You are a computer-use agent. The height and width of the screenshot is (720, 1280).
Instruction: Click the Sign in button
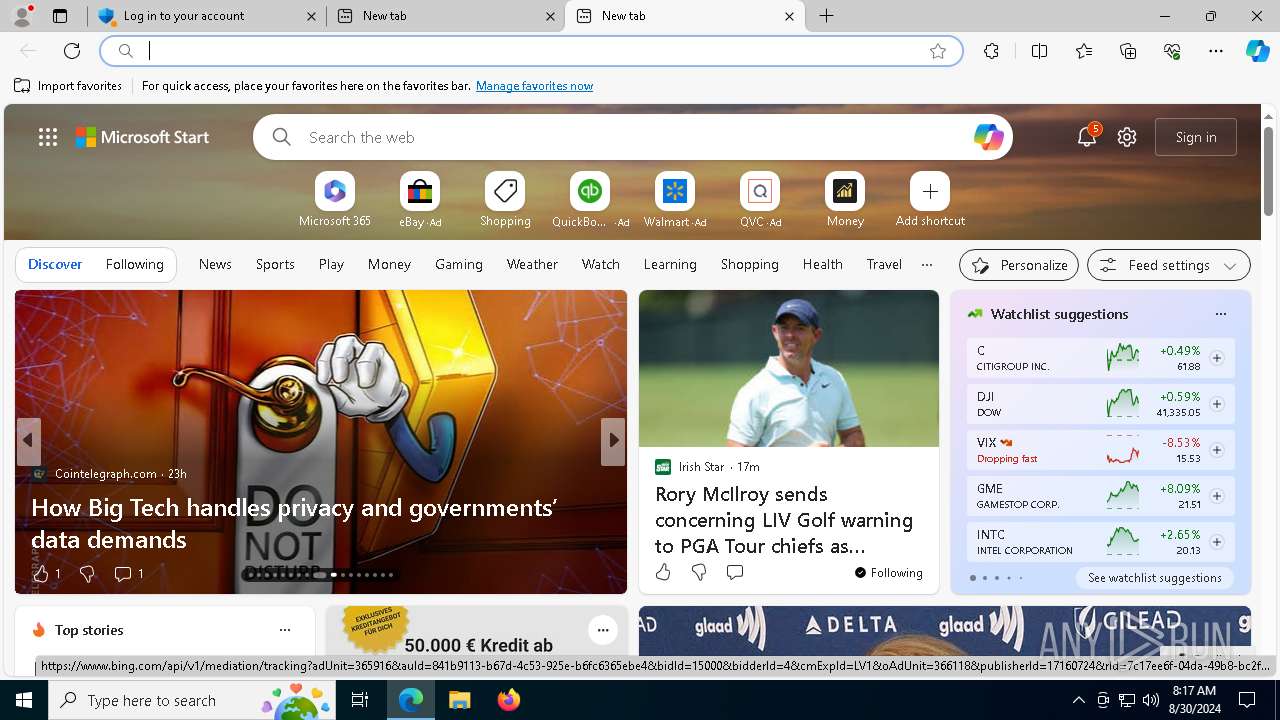pos(1196,137)
